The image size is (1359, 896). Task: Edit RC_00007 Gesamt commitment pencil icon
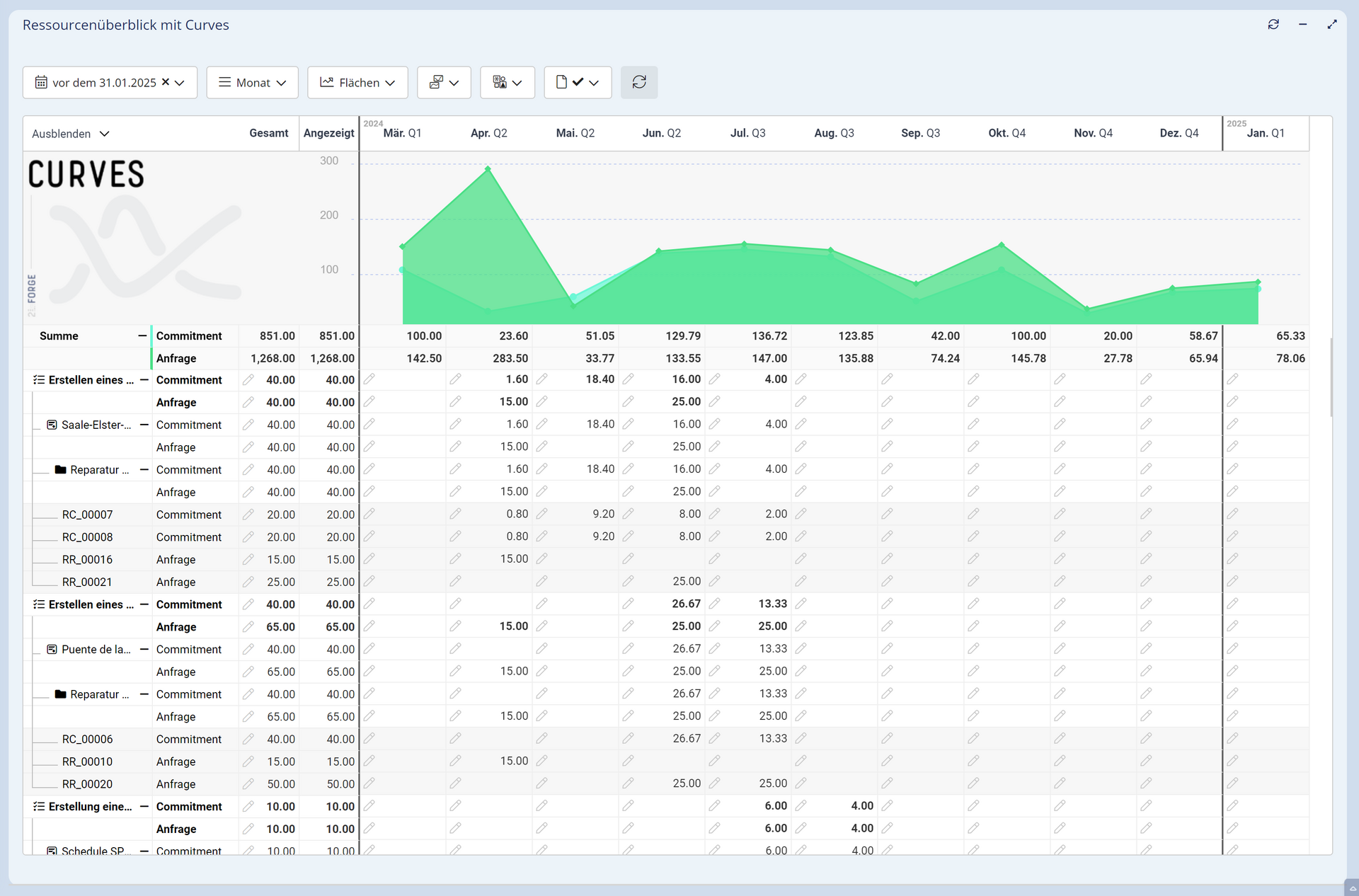tap(248, 515)
